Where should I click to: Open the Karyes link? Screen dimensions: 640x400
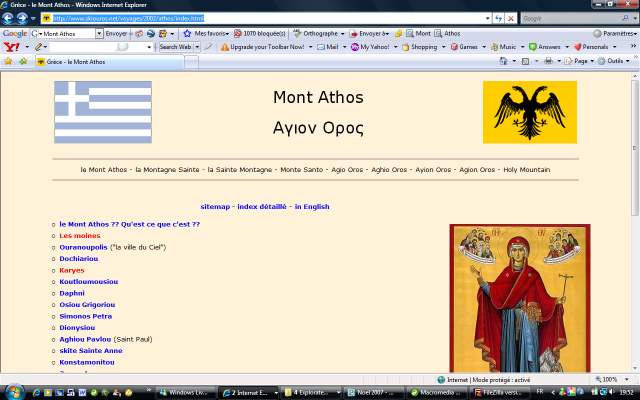point(72,270)
